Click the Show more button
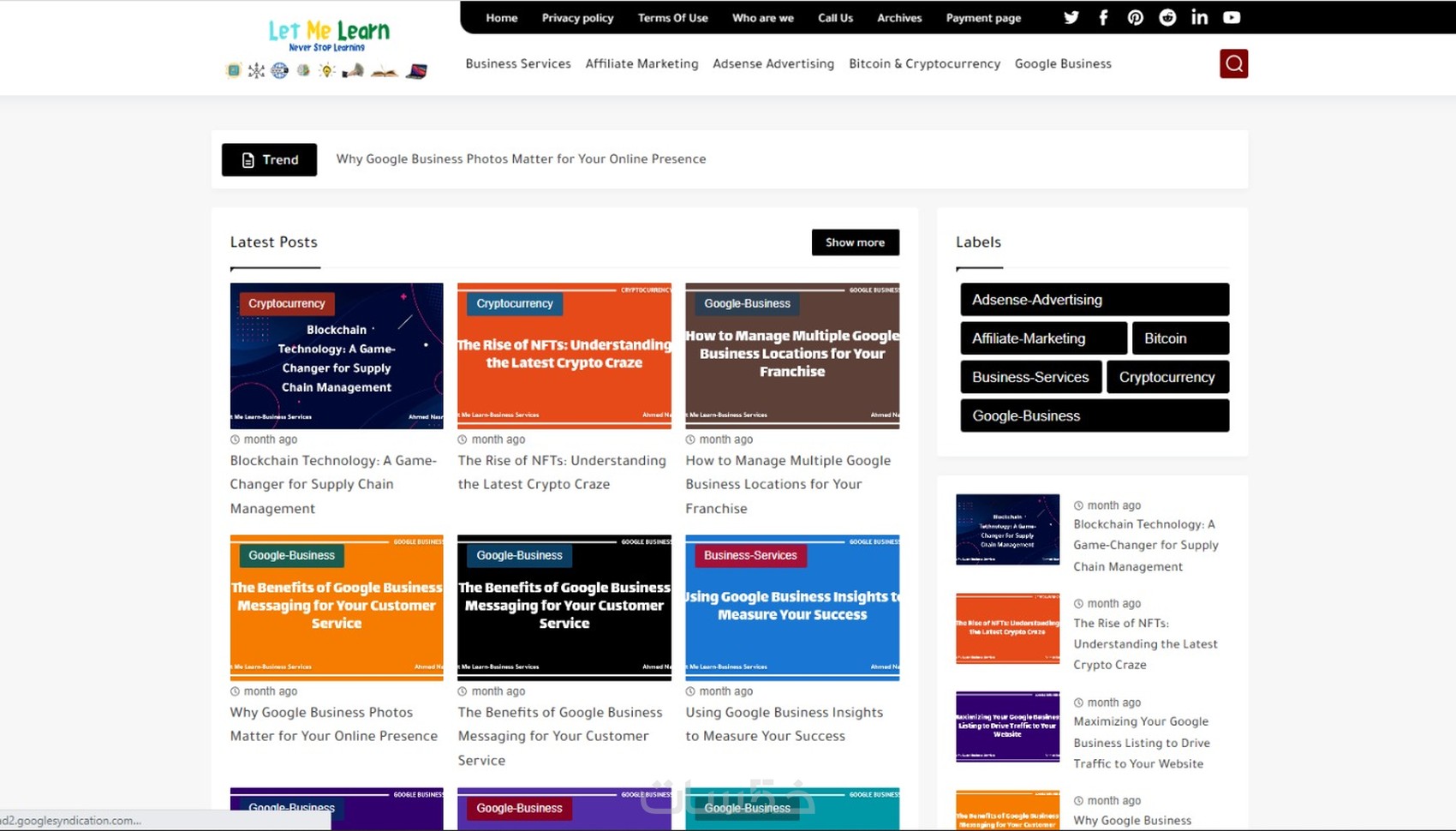1456x831 pixels. coord(855,242)
